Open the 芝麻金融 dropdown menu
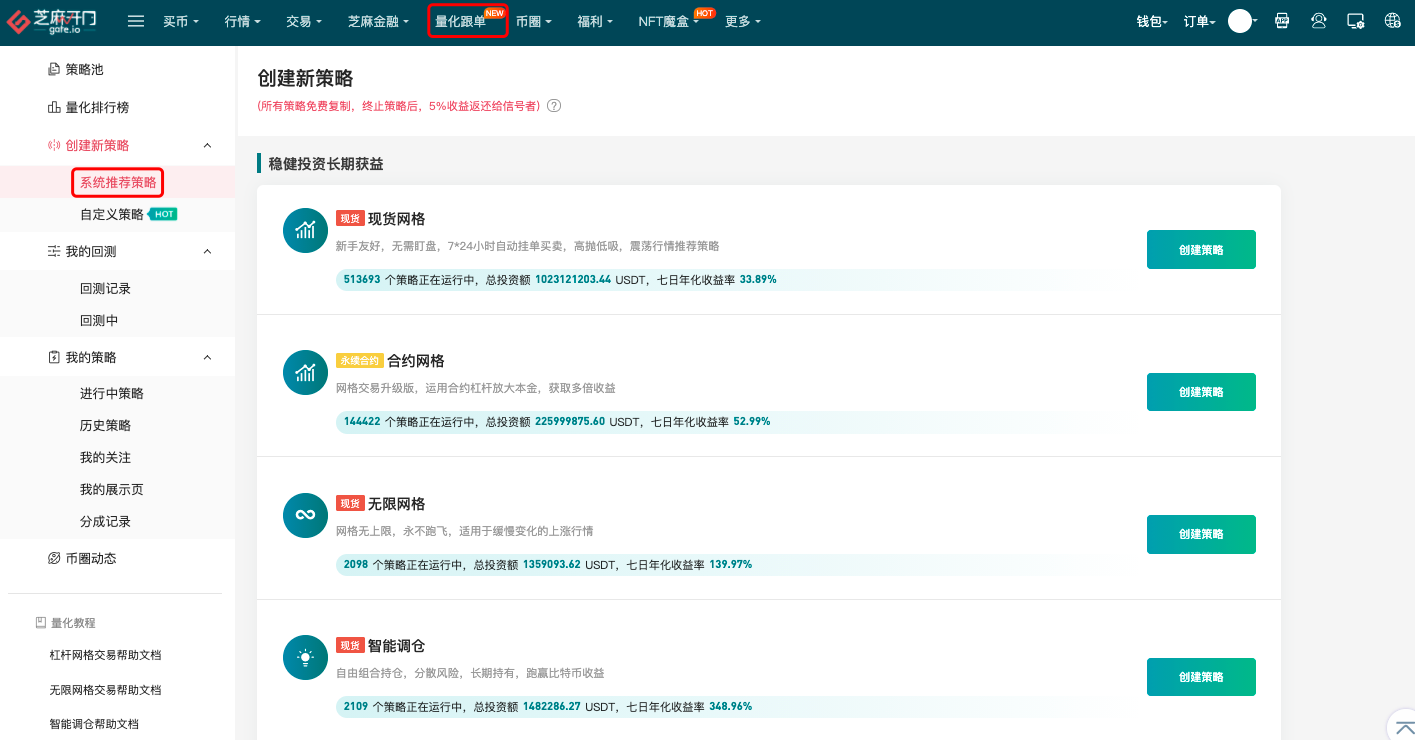This screenshot has width=1415, height=740. (x=378, y=21)
